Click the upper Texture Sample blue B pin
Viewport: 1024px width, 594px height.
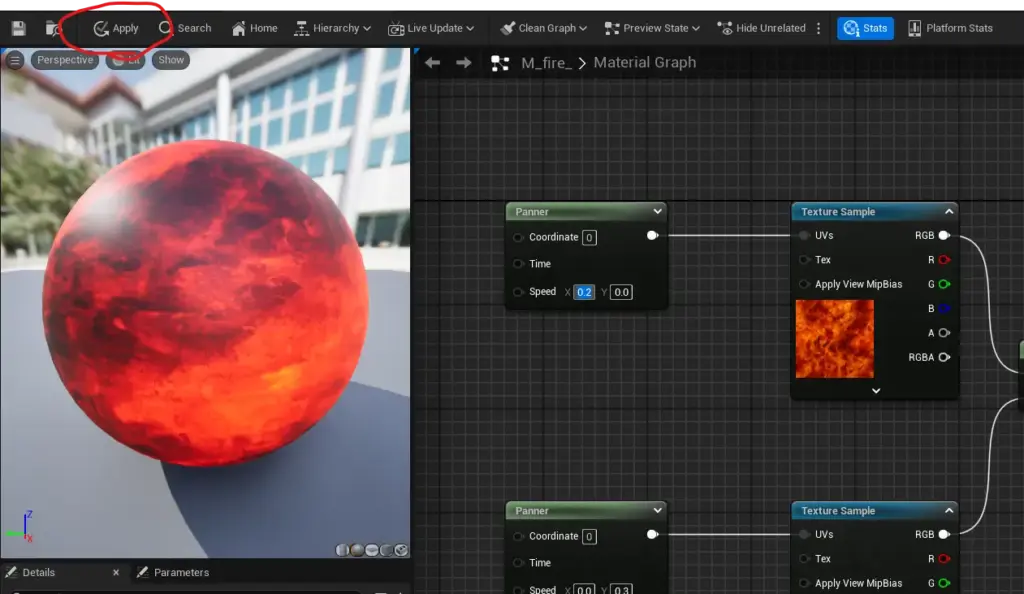[944, 309]
